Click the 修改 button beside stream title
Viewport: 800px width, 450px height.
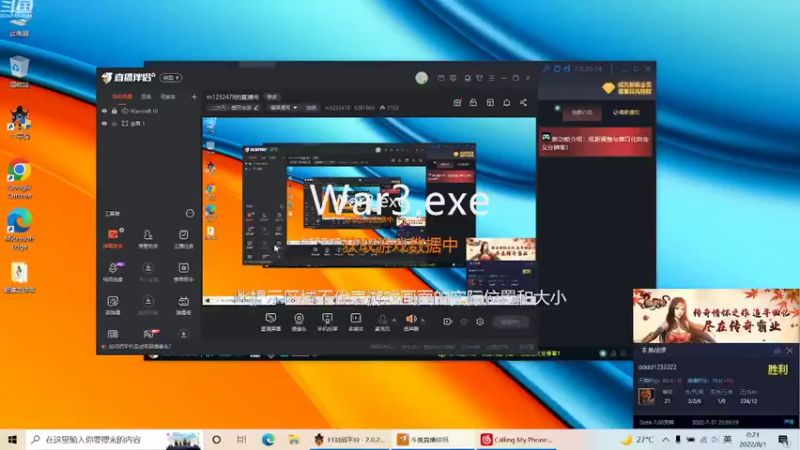click(x=272, y=97)
